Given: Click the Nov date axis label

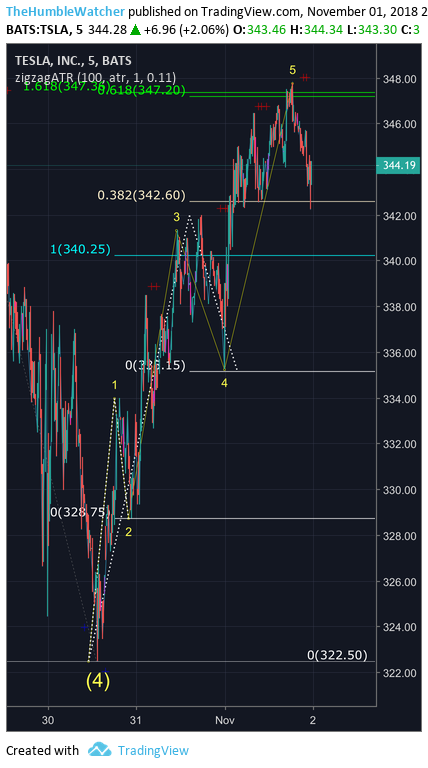Looking at the screenshot, I should pyautogui.click(x=225, y=720).
